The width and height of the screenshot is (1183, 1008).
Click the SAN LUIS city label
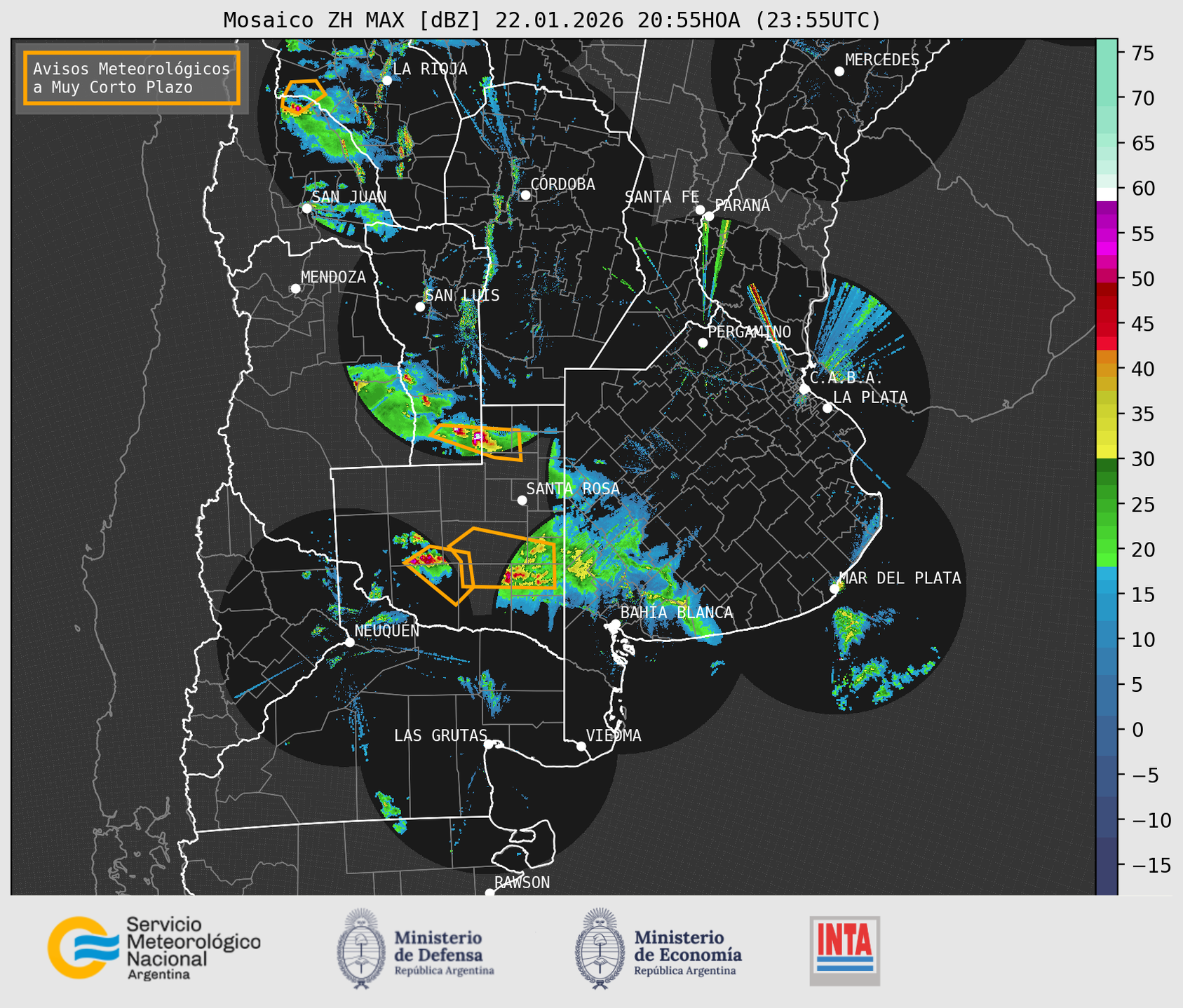[462, 296]
